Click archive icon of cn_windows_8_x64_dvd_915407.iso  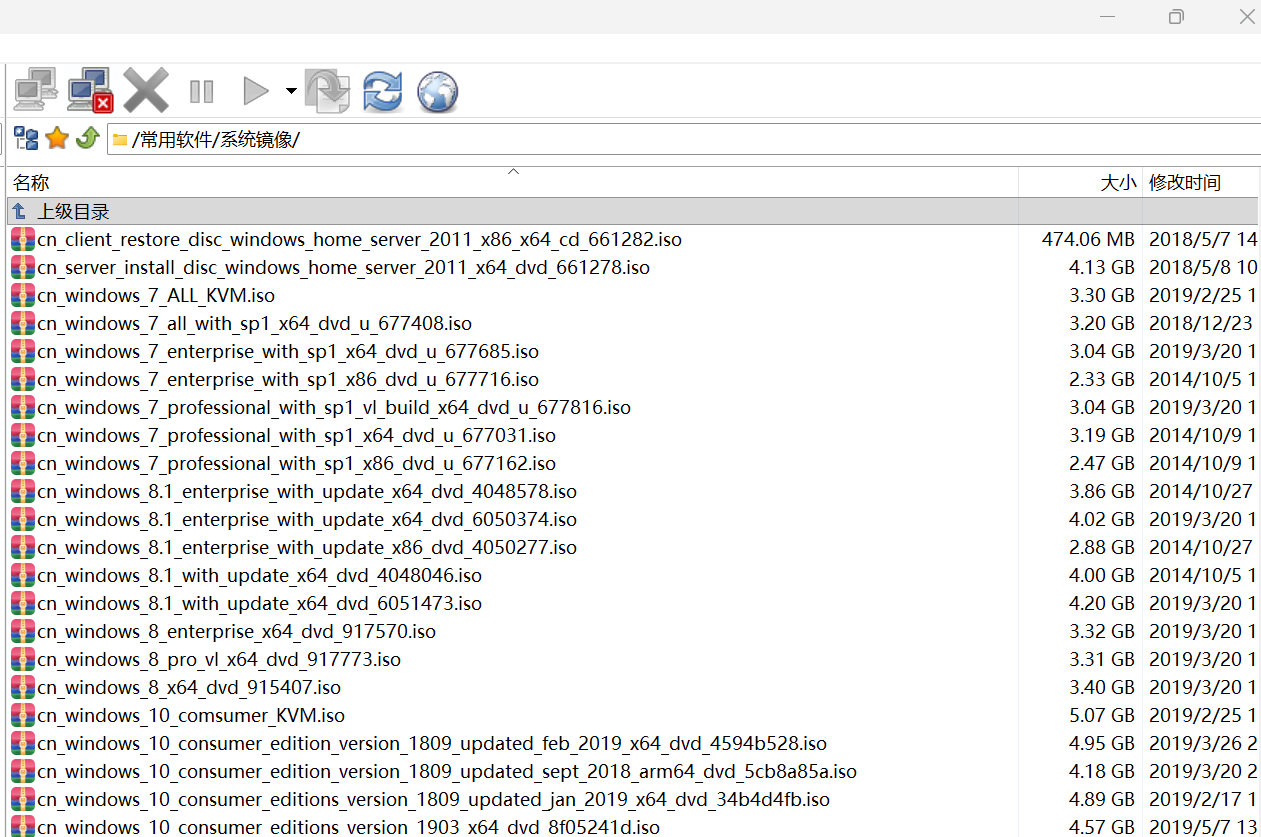23,688
